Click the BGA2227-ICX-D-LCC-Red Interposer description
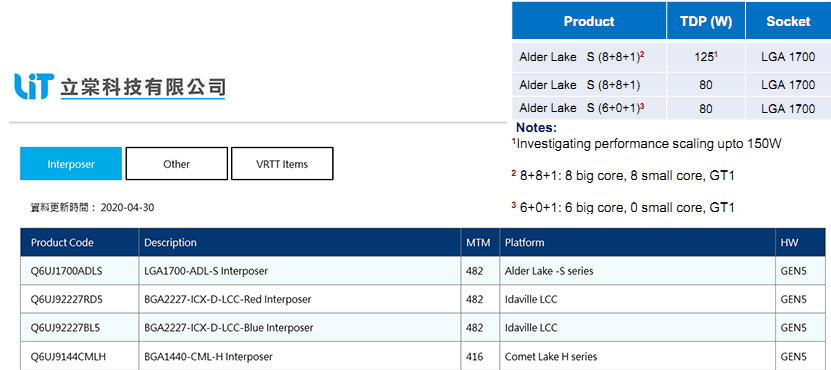The height and width of the screenshot is (370, 831). 227,299
